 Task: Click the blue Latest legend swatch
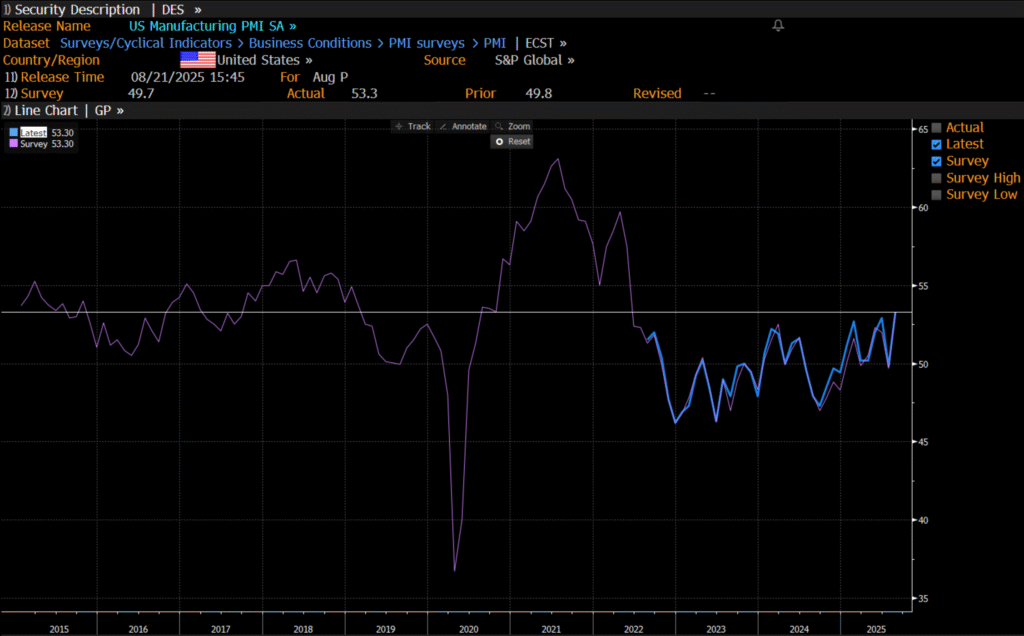tap(13, 133)
